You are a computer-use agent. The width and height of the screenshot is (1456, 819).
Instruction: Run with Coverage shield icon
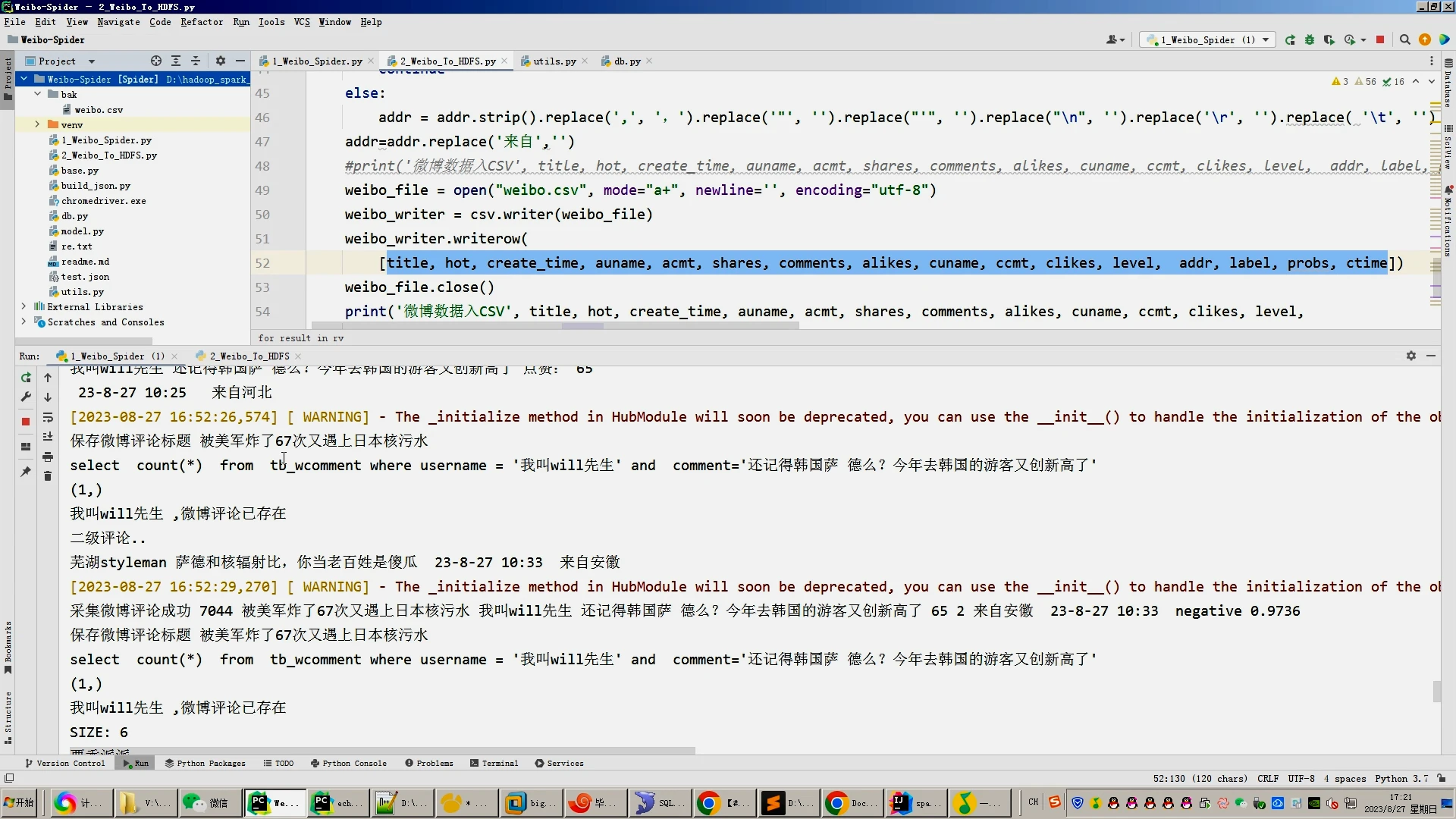pyautogui.click(x=1329, y=40)
